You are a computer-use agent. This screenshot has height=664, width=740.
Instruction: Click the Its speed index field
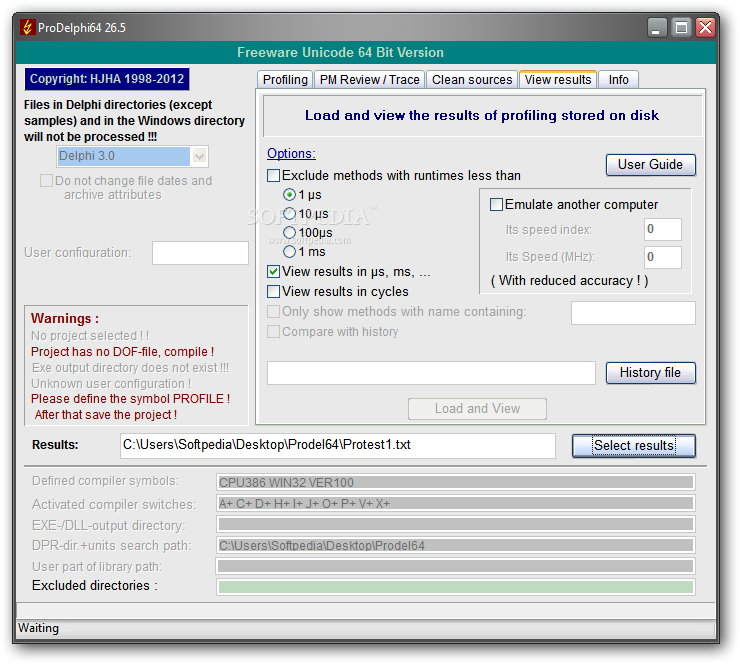663,229
